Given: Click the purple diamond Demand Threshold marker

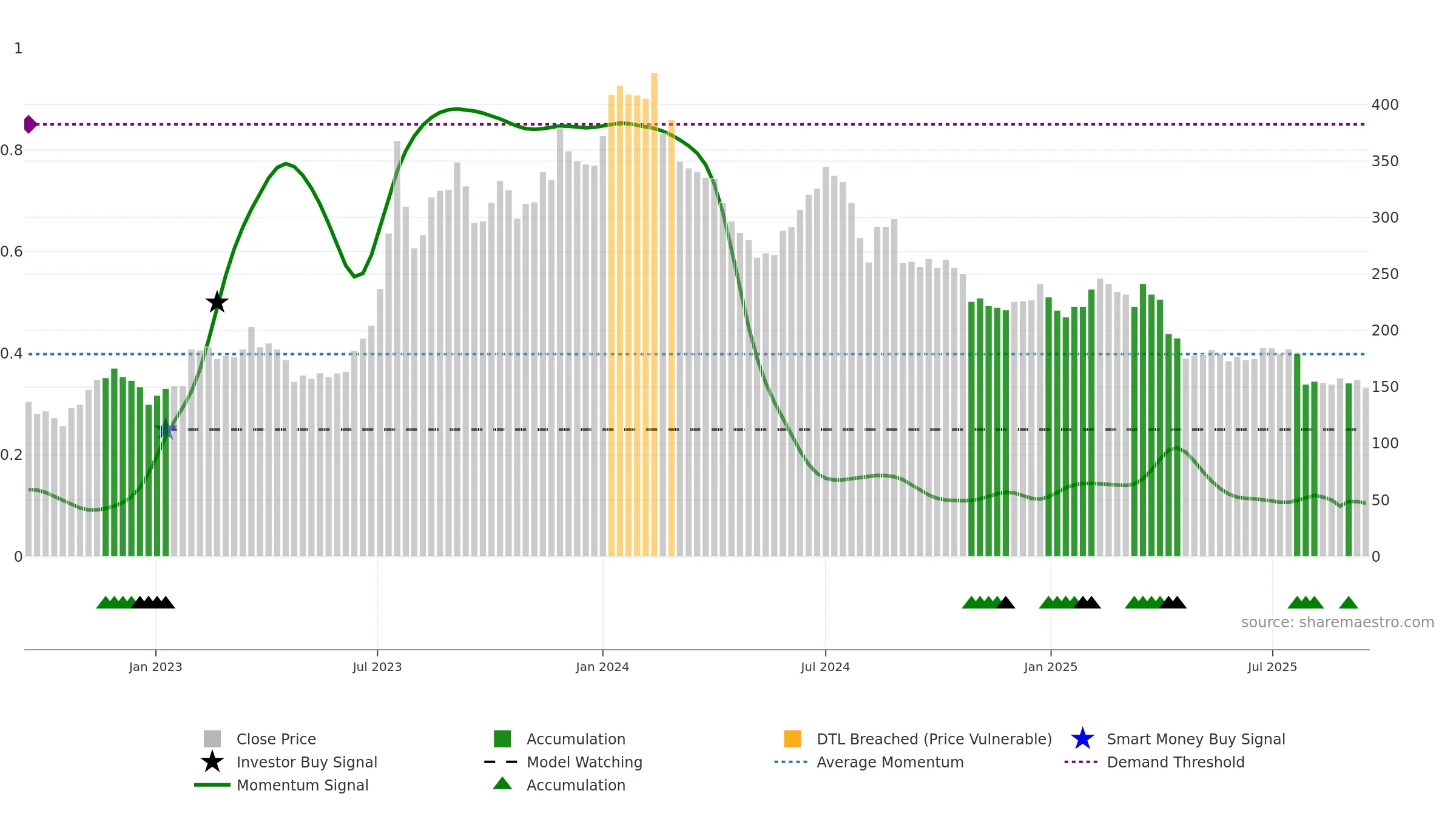Looking at the screenshot, I should tap(30, 124).
